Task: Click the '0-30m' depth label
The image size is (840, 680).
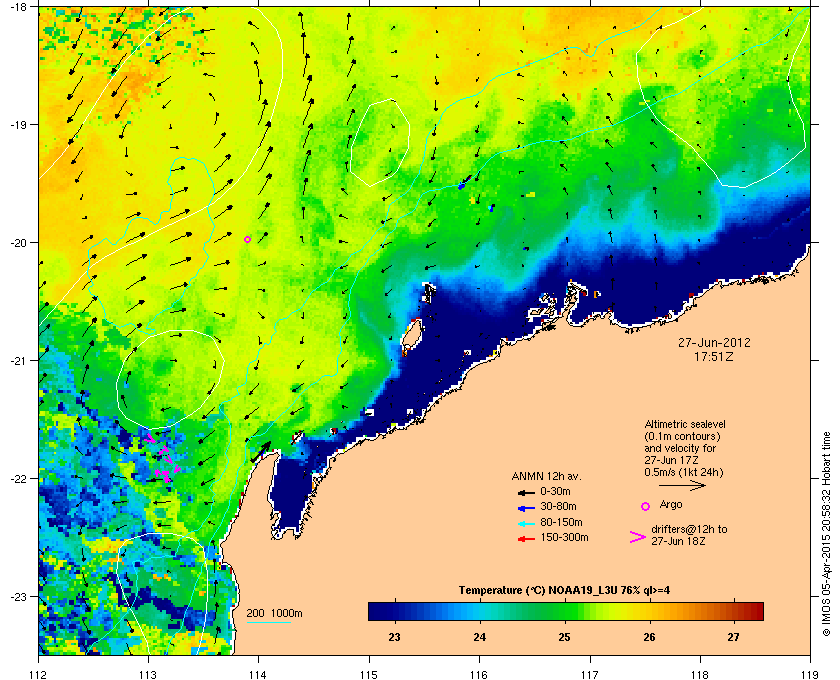Action: pos(555,491)
